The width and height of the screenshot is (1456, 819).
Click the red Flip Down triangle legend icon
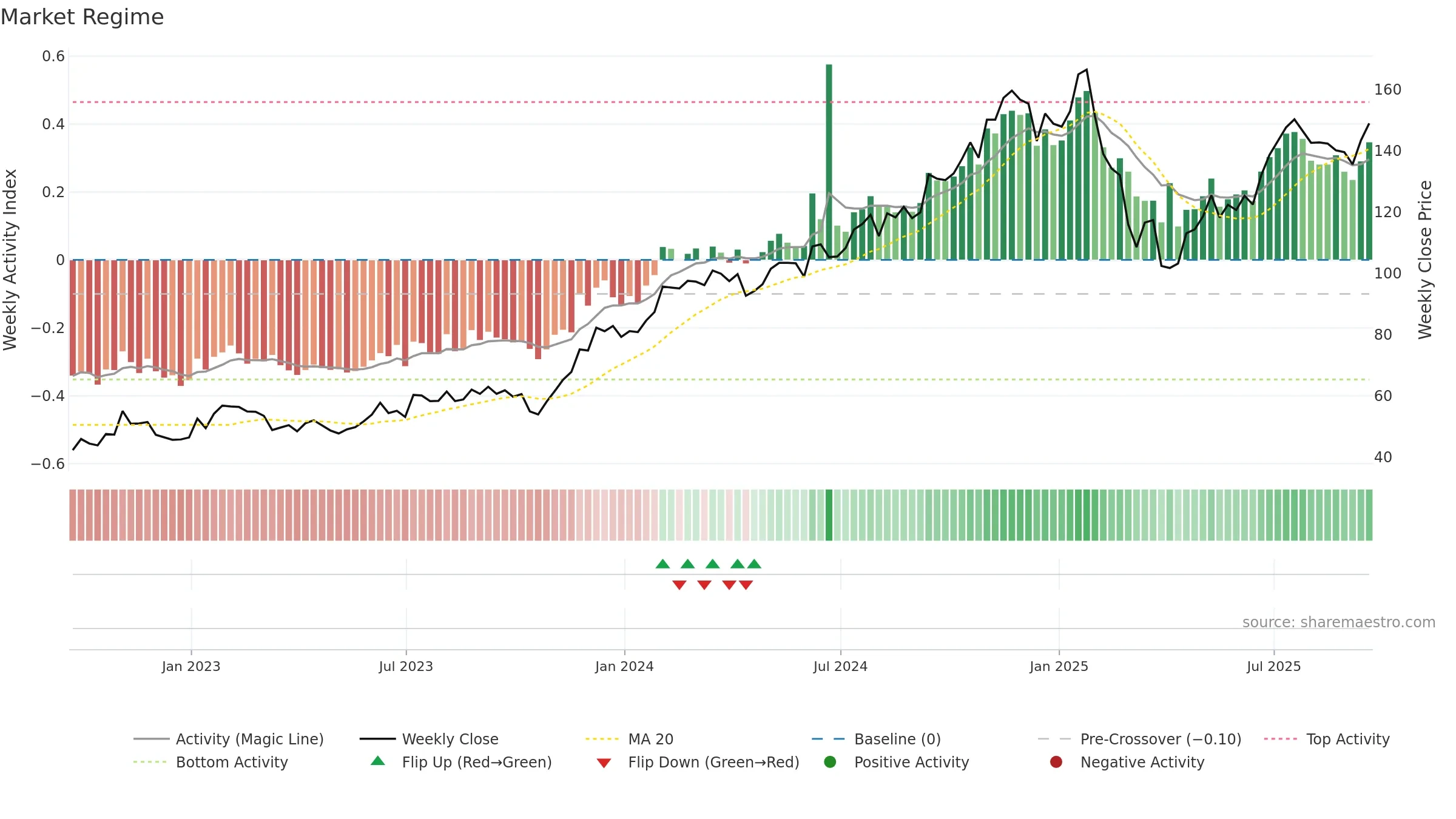click(604, 763)
